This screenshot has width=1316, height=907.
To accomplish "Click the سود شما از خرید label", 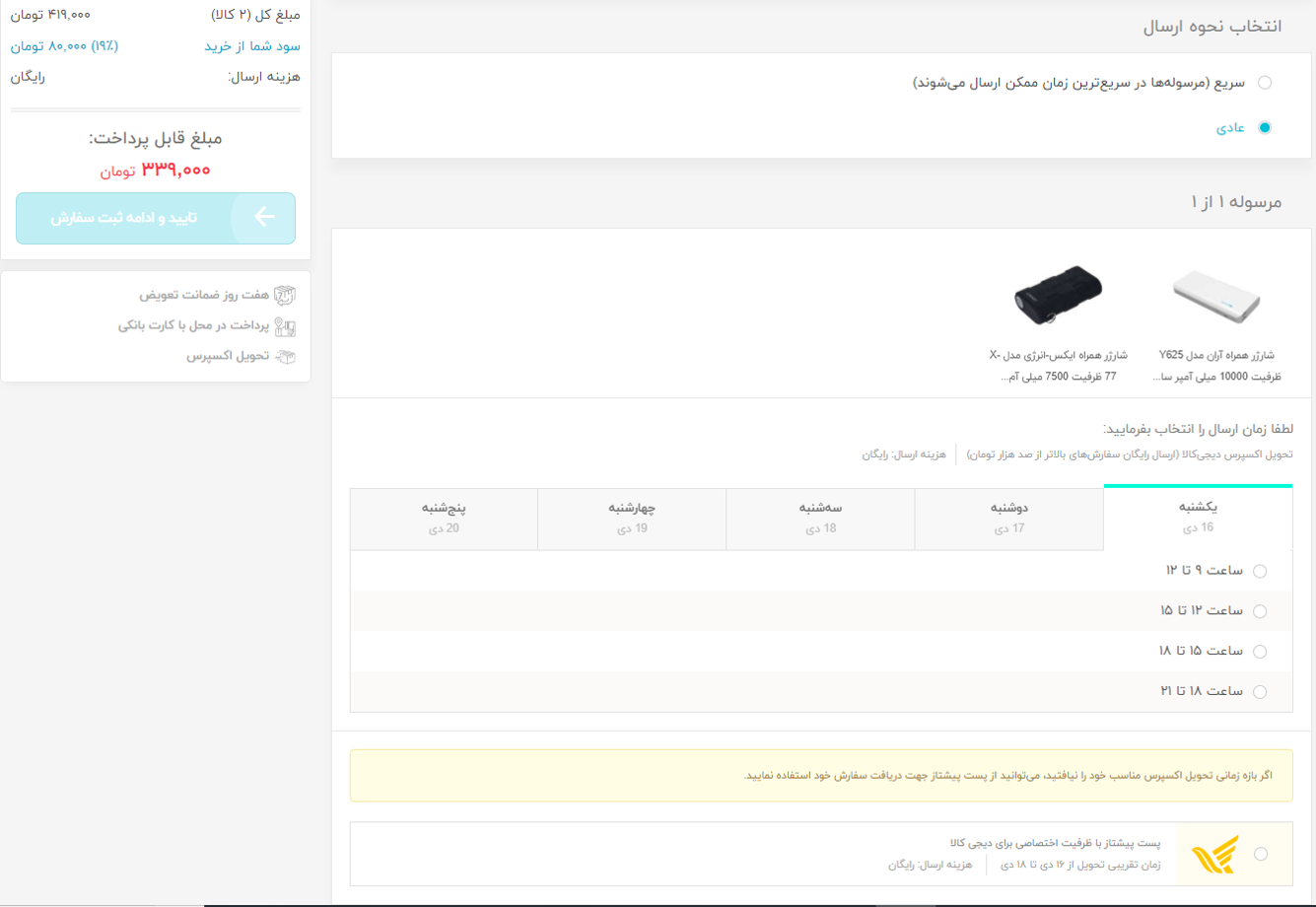I will pyautogui.click(x=252, y=46).
